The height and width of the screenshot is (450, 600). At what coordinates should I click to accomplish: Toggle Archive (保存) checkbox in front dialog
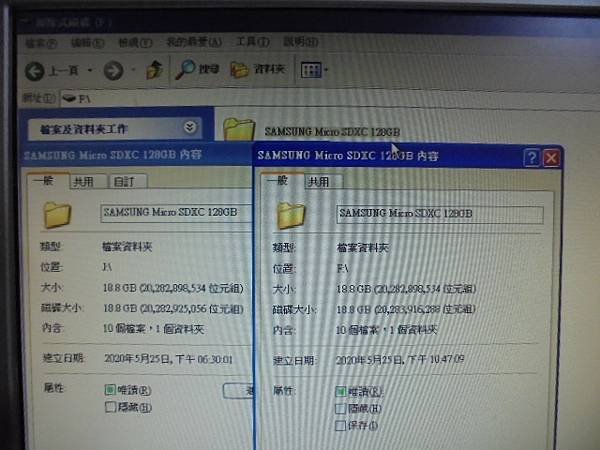pos(340,425)
